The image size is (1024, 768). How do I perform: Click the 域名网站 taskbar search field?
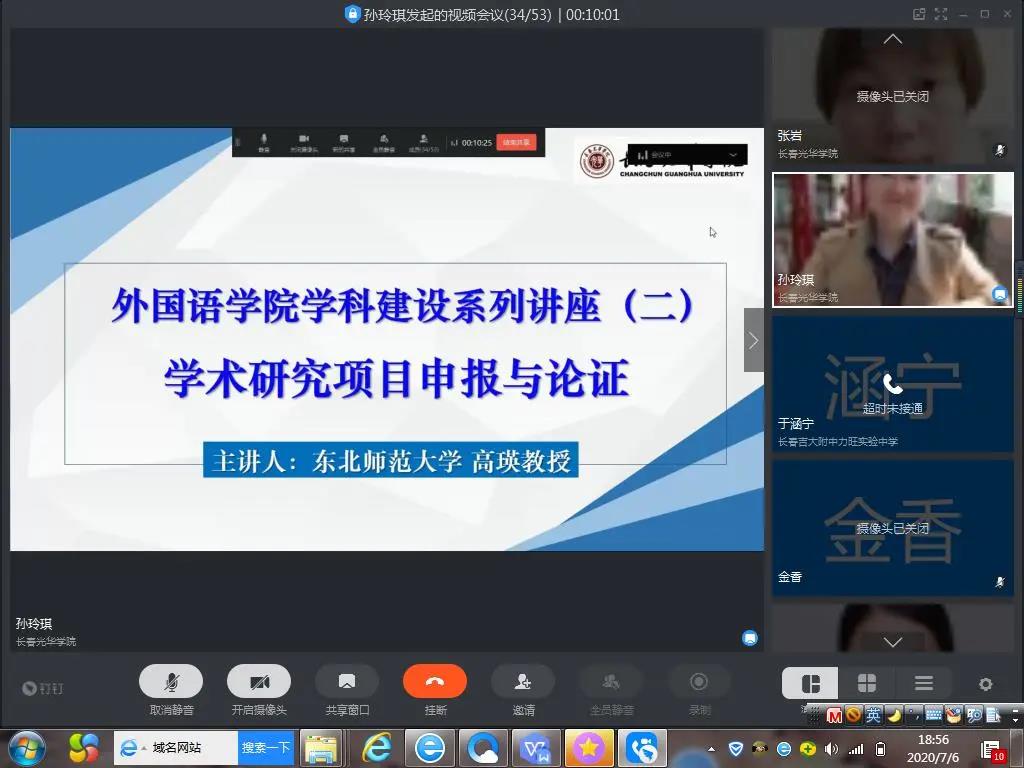(x=192, y=747)
